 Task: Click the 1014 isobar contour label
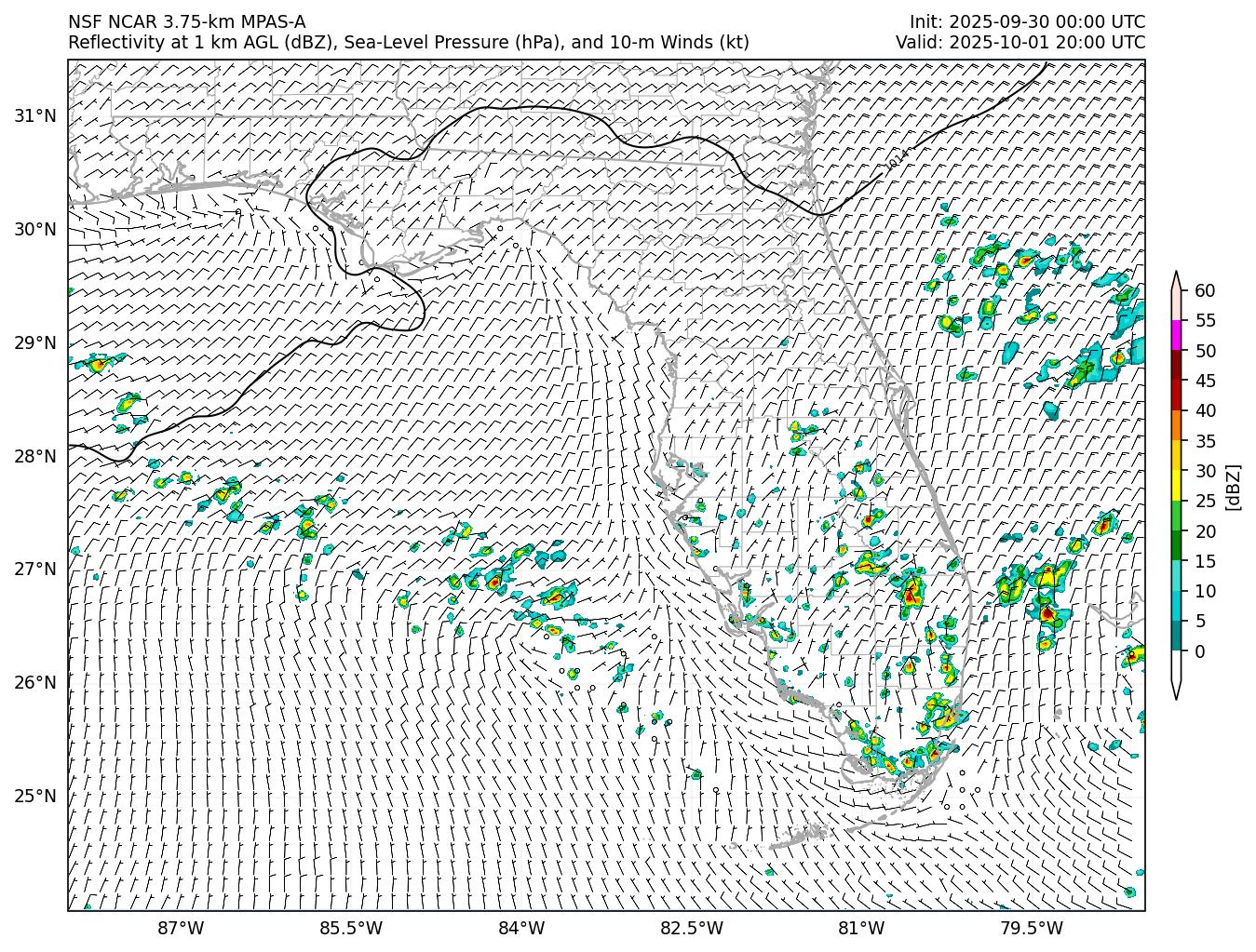[896, 159]
